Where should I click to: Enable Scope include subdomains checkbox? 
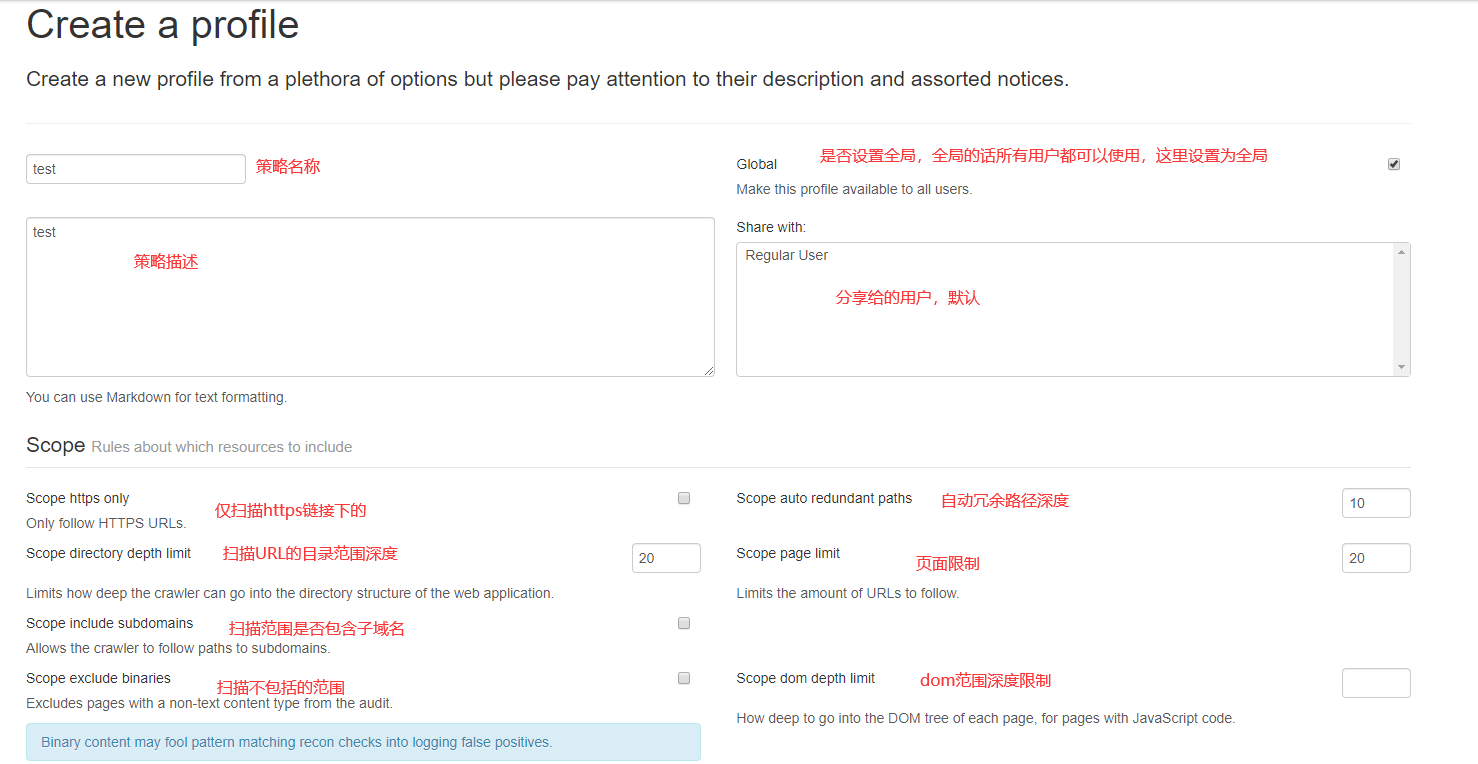click(684, 623)
